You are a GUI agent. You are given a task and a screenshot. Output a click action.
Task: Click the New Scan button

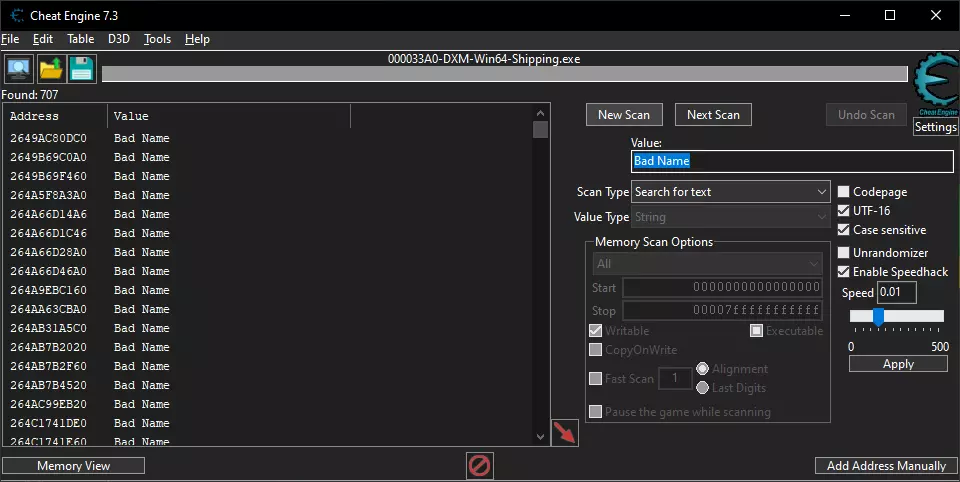click(x=624, y=115)
